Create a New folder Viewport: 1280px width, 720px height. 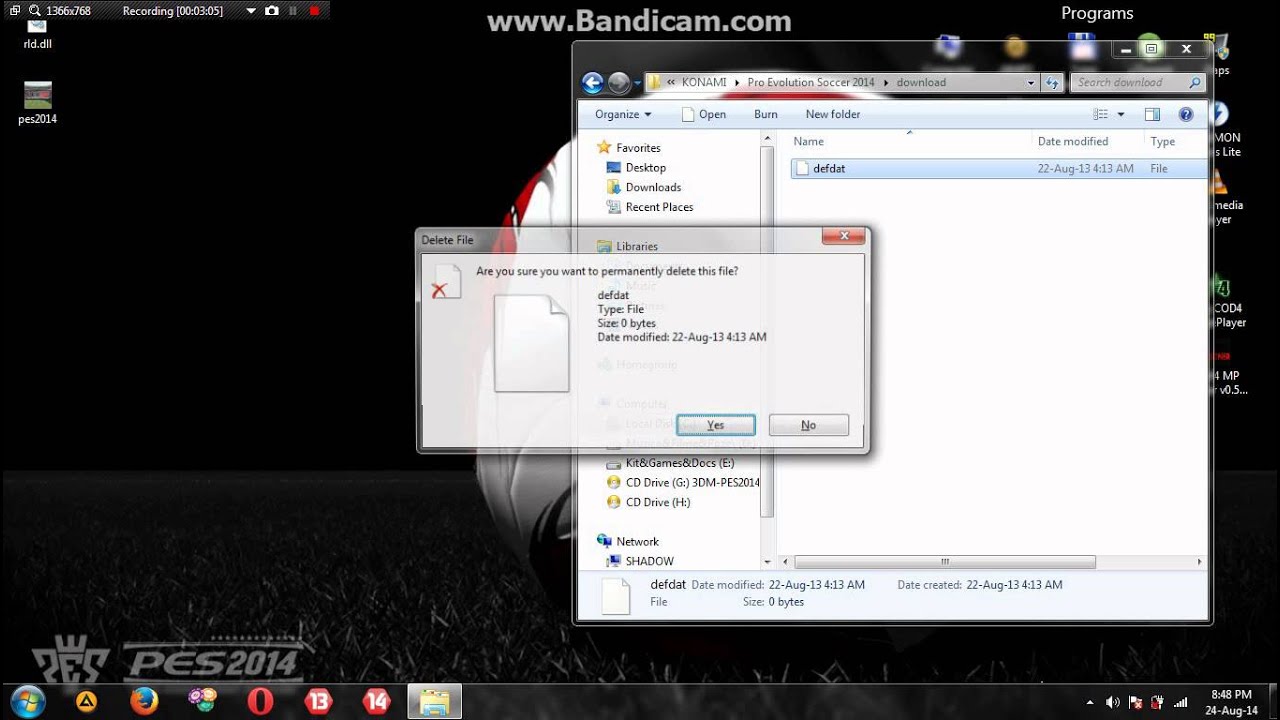(x=833, y=114)
